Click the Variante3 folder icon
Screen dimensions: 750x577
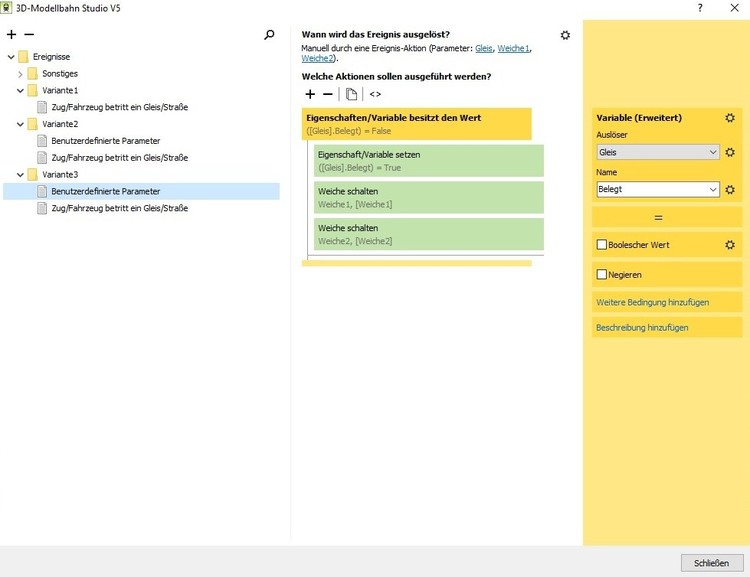coord(33,175)
